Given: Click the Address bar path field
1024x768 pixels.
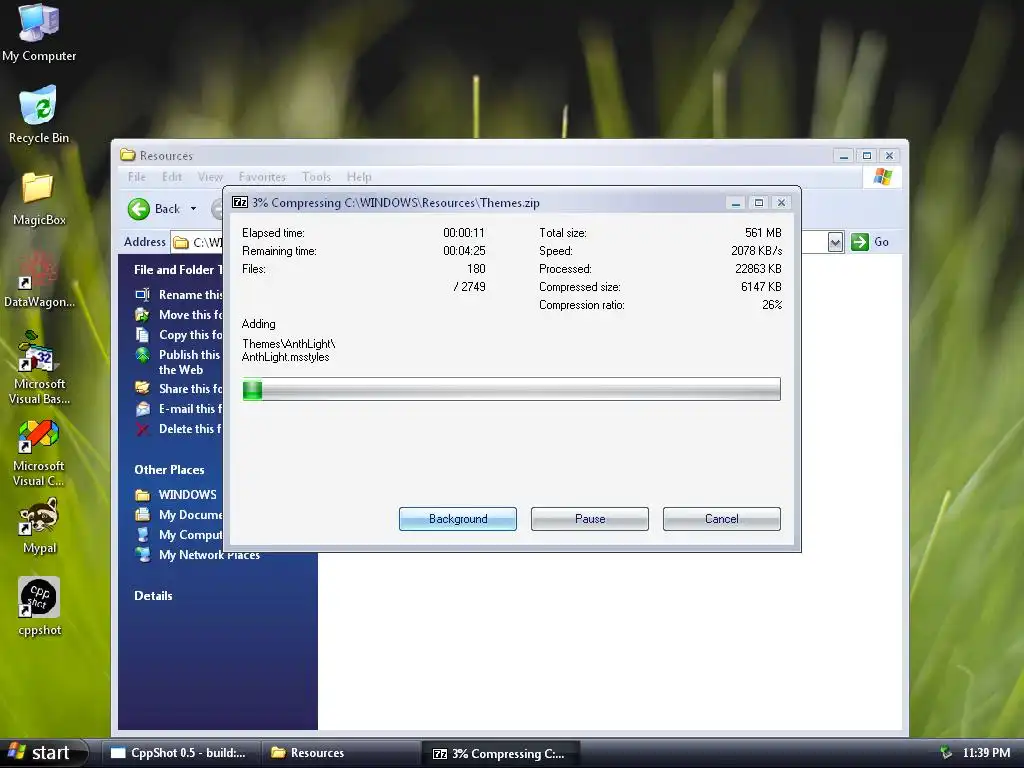Looking at the screenshot, I should [197, 242].
